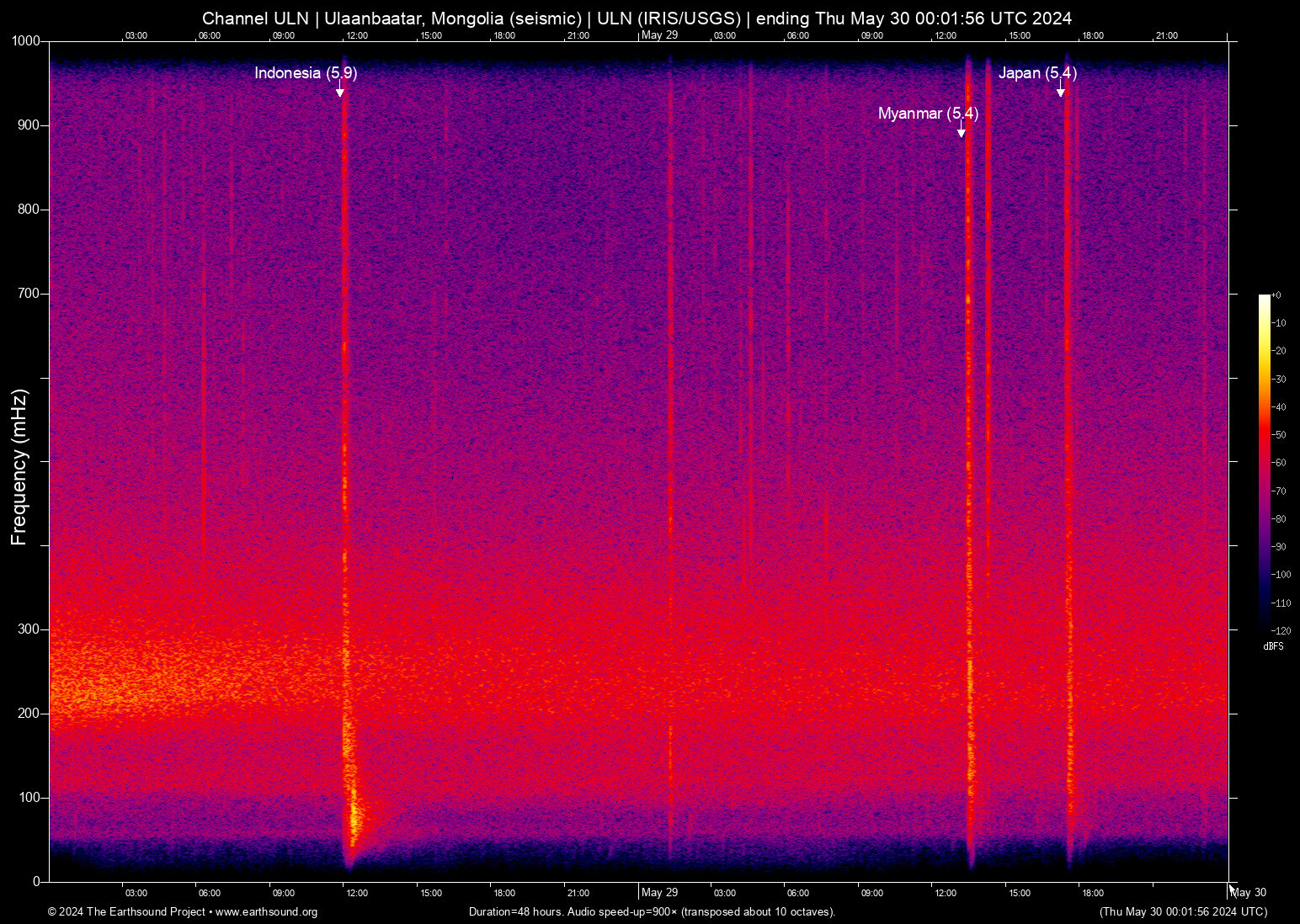The width and height of the screenshot is (1300, 924).
Task: Click the dBFS color scale bar
Action: 1264,461
